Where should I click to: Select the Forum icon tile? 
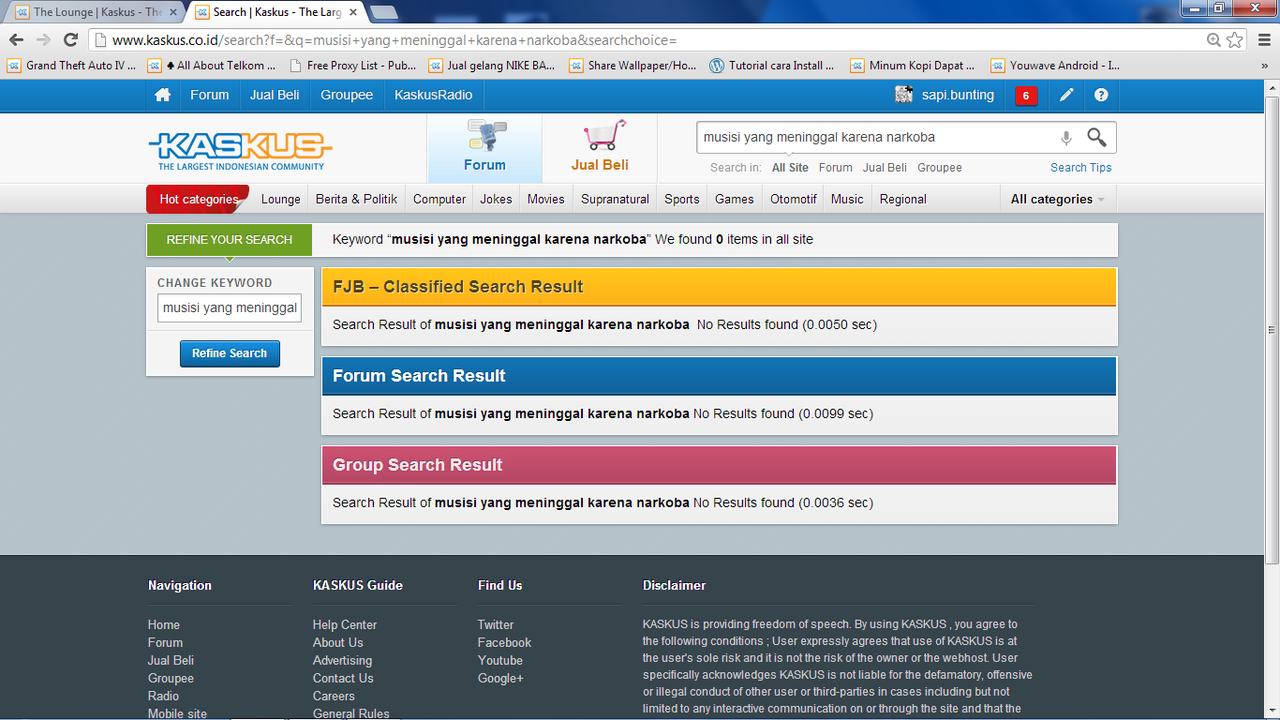click(x=485, y=148)
